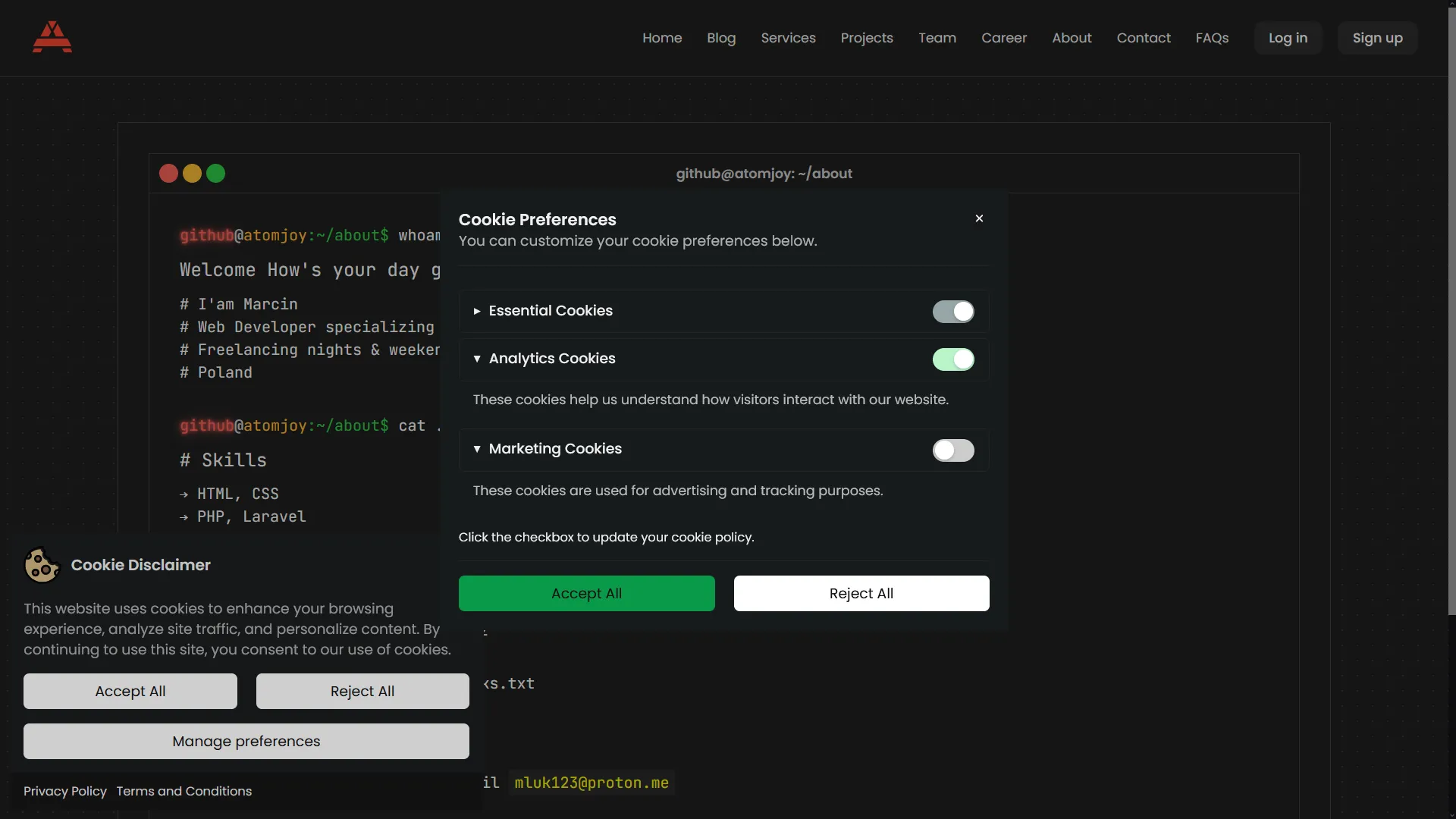Open the Blog nav item
The image size is (1456, 819).
pos(721,38)
